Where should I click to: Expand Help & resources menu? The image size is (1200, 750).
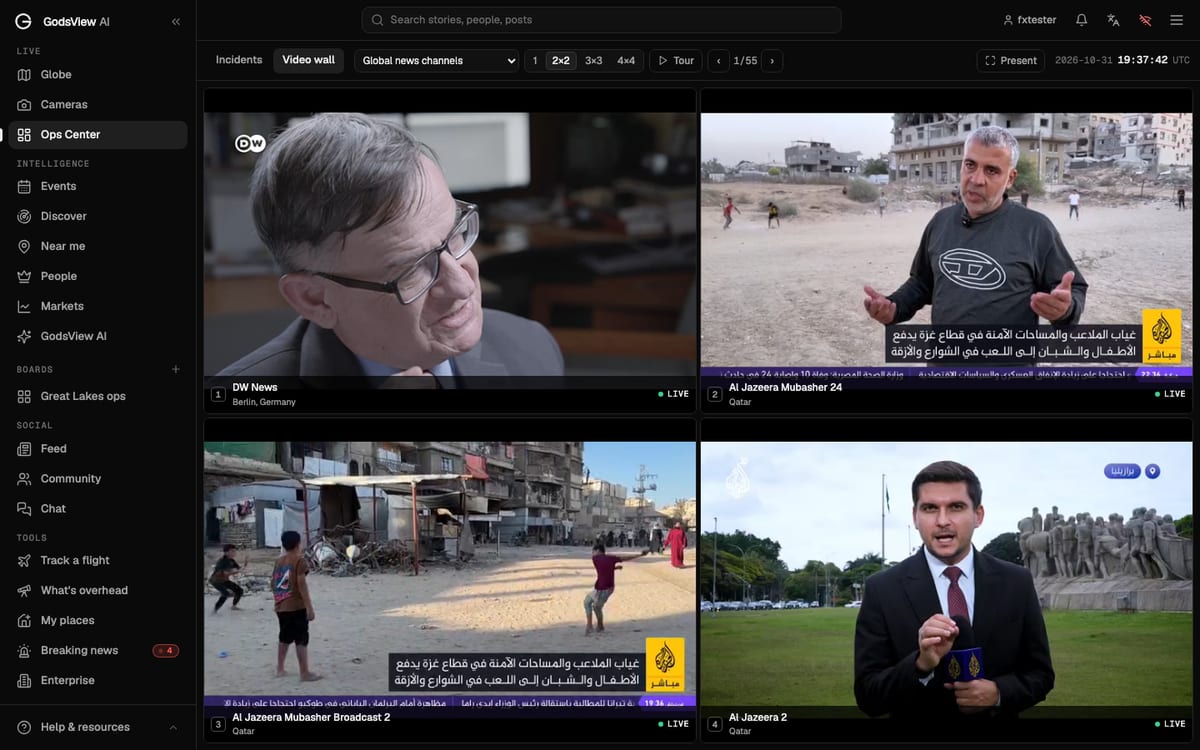[97, 727]
